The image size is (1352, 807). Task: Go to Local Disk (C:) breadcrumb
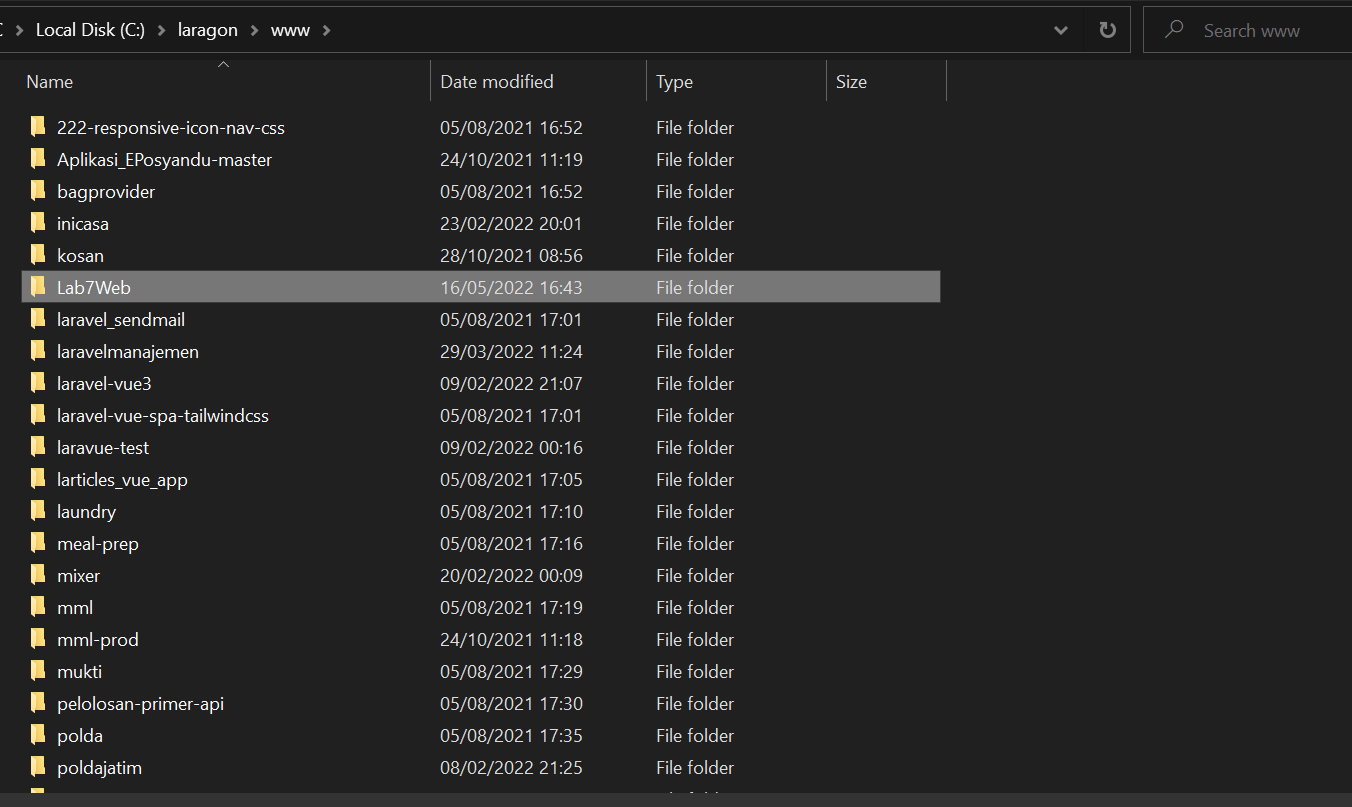[x=89, y=29]
